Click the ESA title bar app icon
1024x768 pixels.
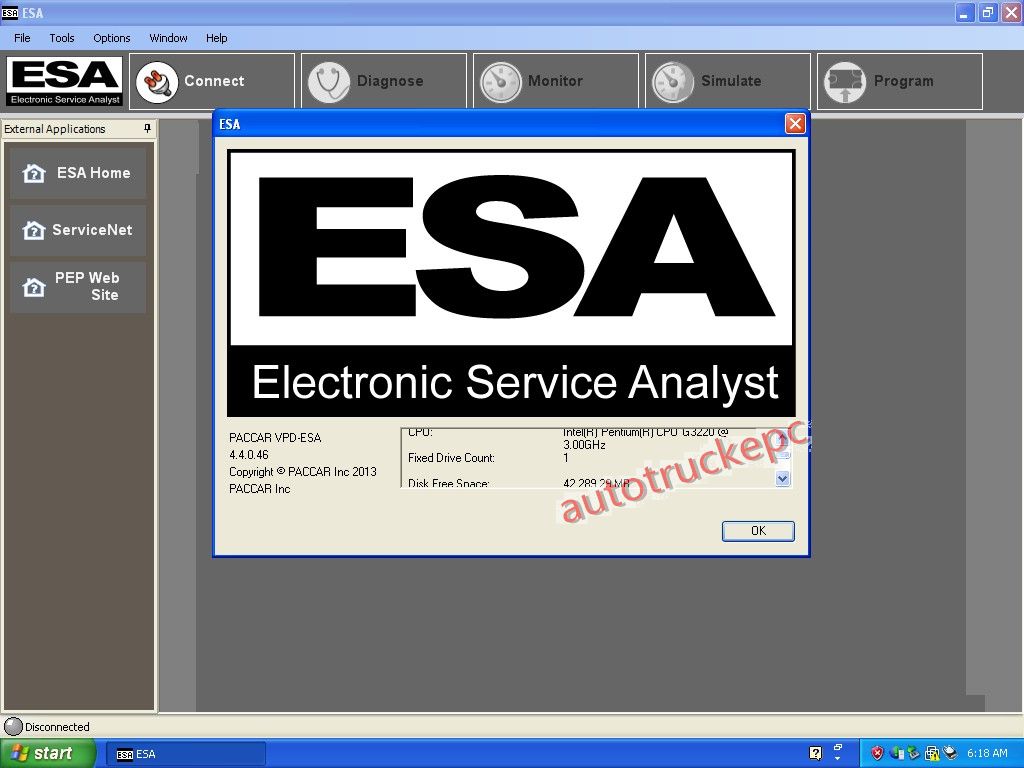coord(10,12)
